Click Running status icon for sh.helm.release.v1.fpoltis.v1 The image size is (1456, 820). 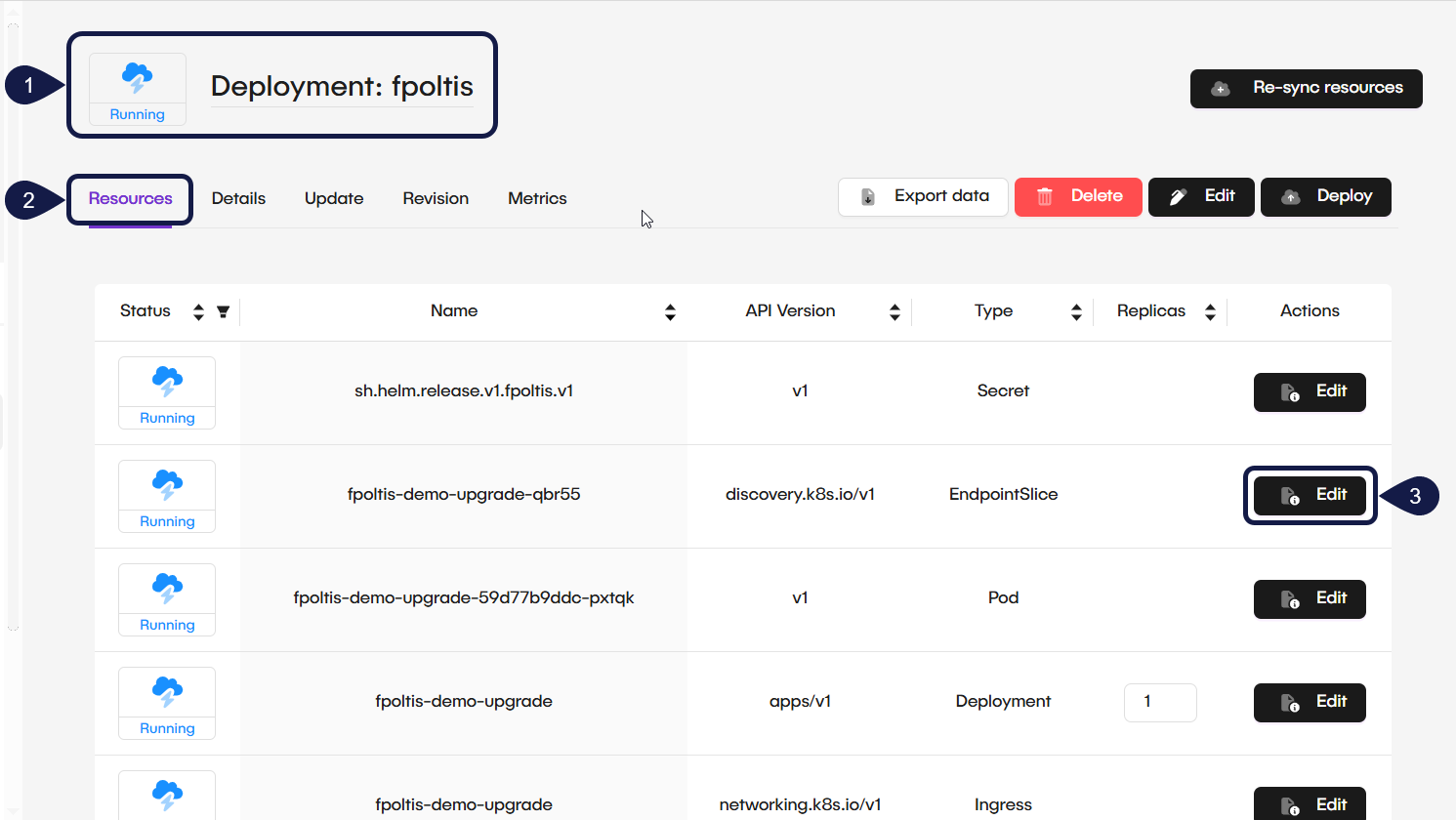point(167,383)
